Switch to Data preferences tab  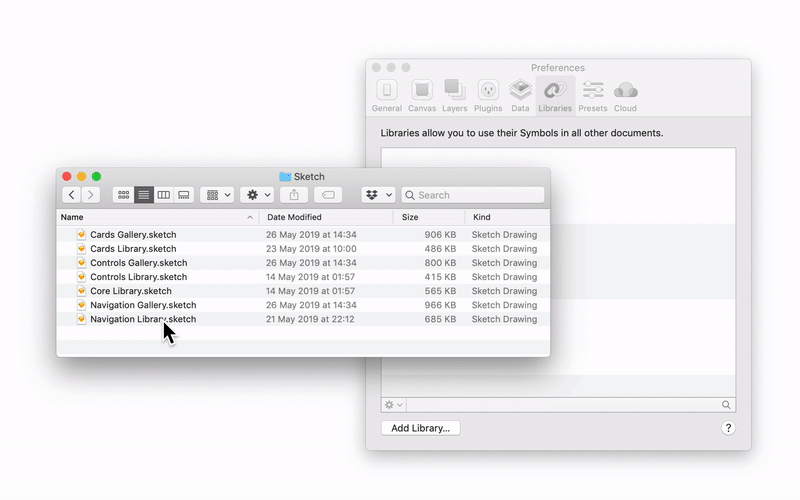click(520, 96)
